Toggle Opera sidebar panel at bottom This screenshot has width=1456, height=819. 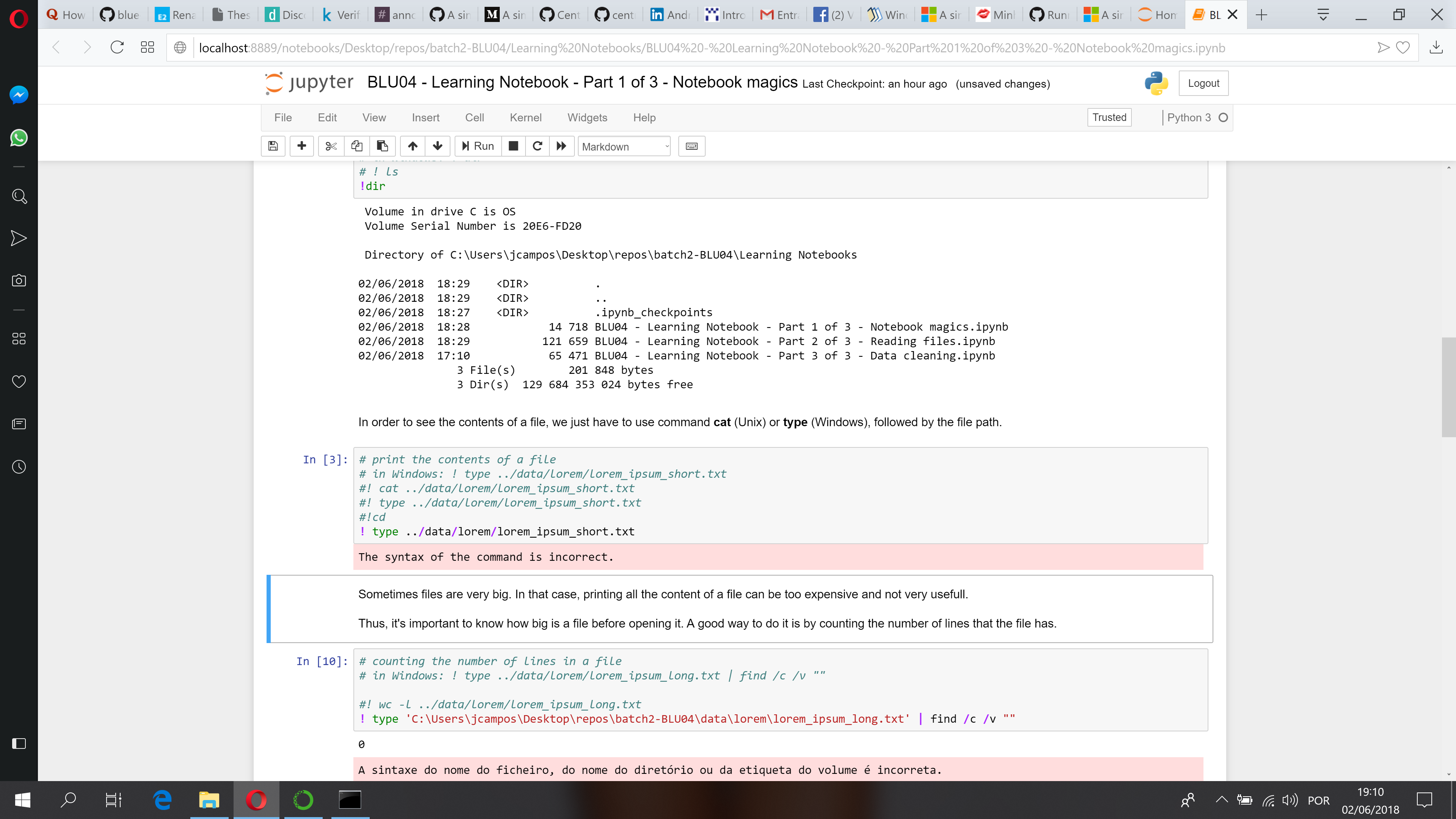[x=19, y=743]
